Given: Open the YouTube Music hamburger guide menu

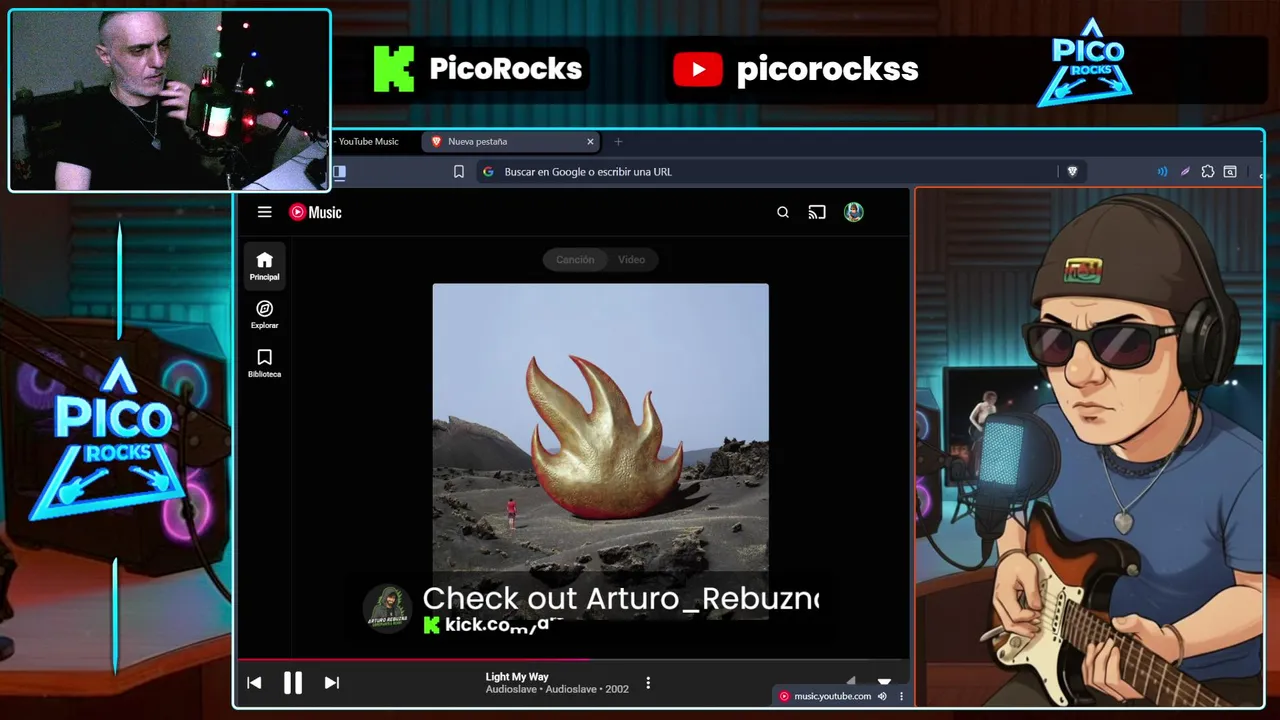Looking at the screenshot, I should click(264, 212).
